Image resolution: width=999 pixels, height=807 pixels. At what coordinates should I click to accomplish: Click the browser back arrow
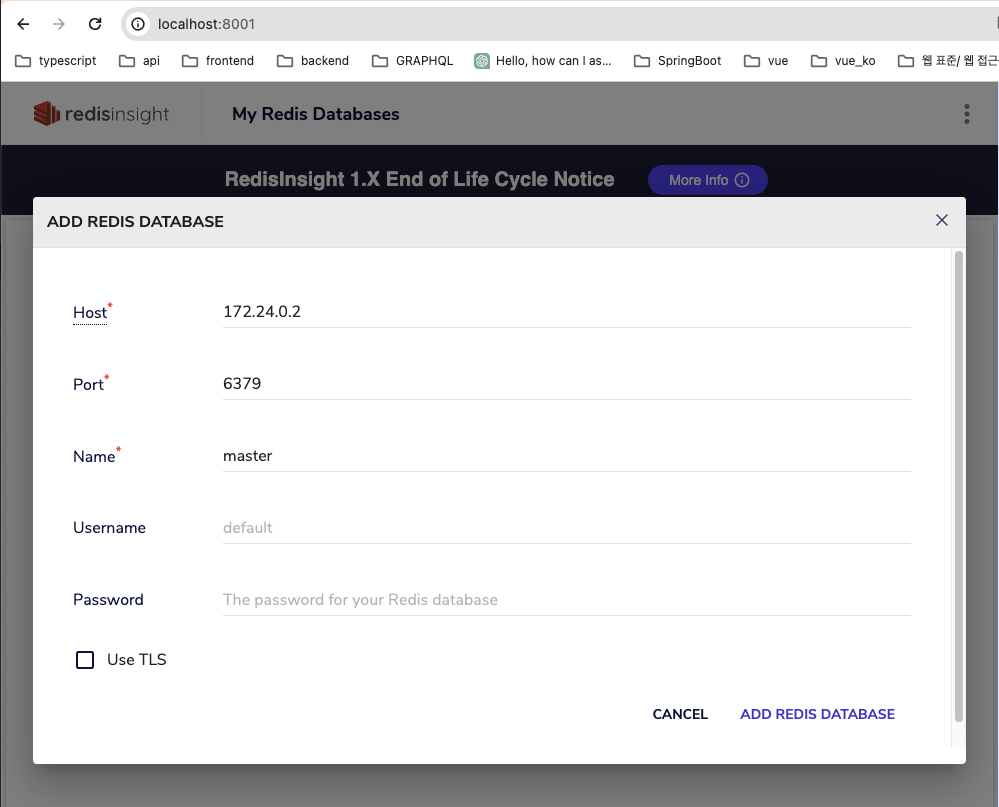click(22, 22)
